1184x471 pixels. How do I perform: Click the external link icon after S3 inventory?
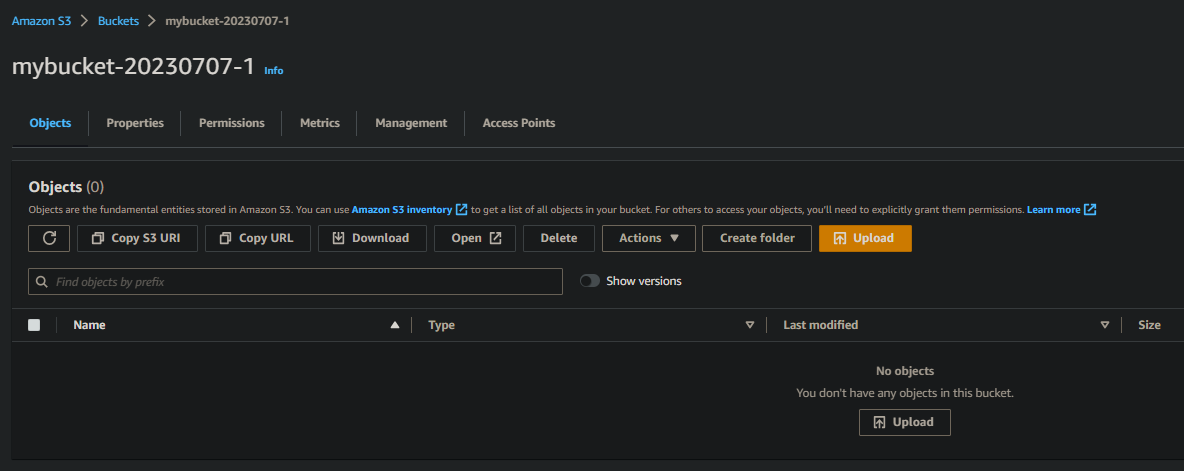click(461, 209)
